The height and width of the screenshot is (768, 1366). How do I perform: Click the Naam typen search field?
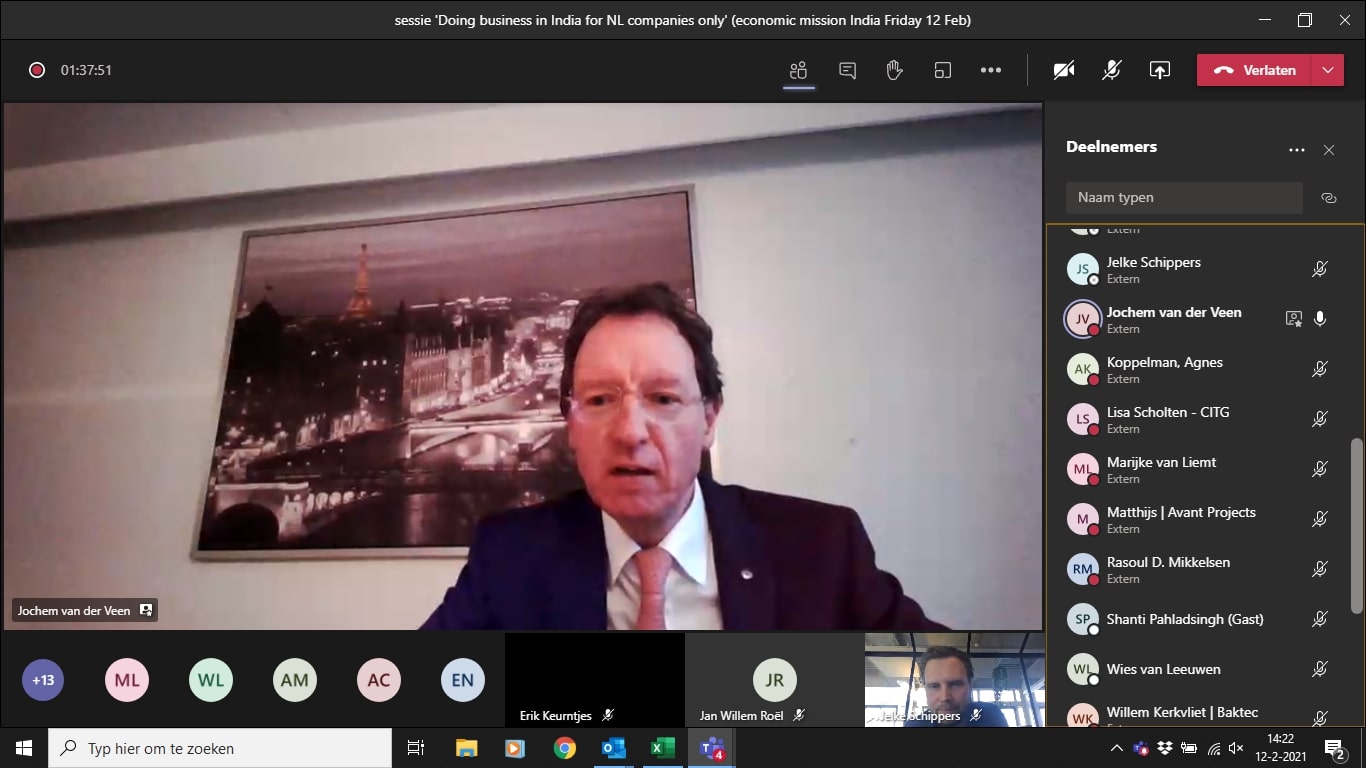pos(1183,198)
